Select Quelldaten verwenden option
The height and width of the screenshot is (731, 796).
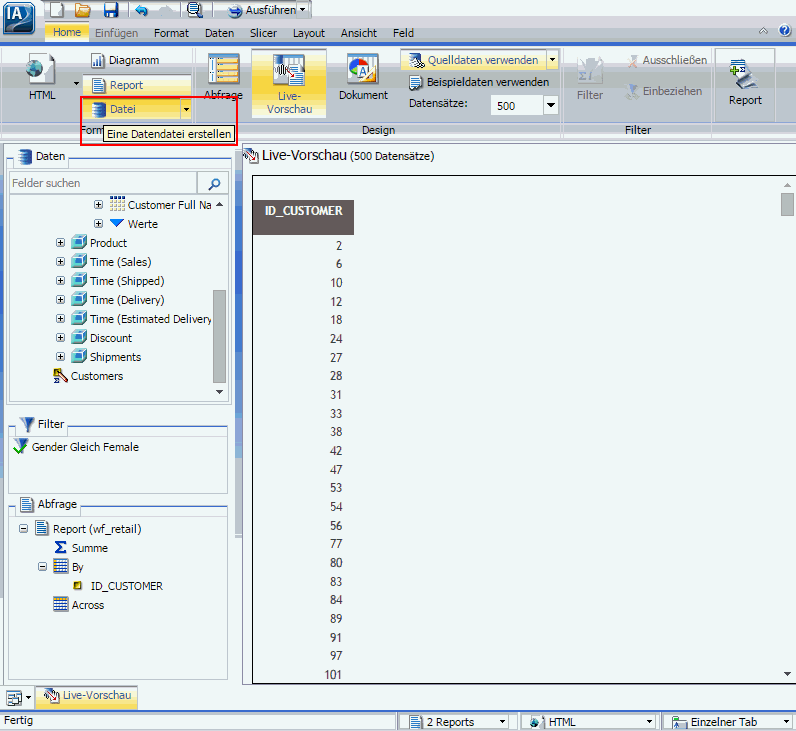click(x=474, y=60)
